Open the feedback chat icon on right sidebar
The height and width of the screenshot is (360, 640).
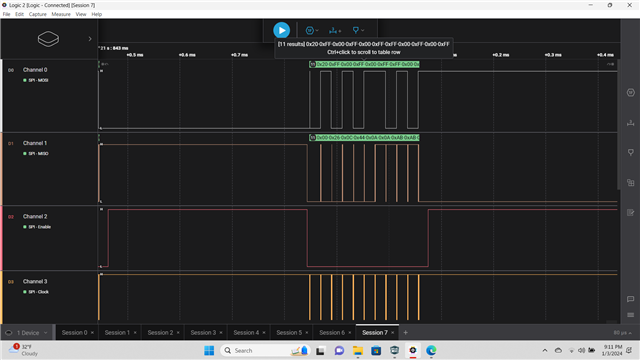631,299
